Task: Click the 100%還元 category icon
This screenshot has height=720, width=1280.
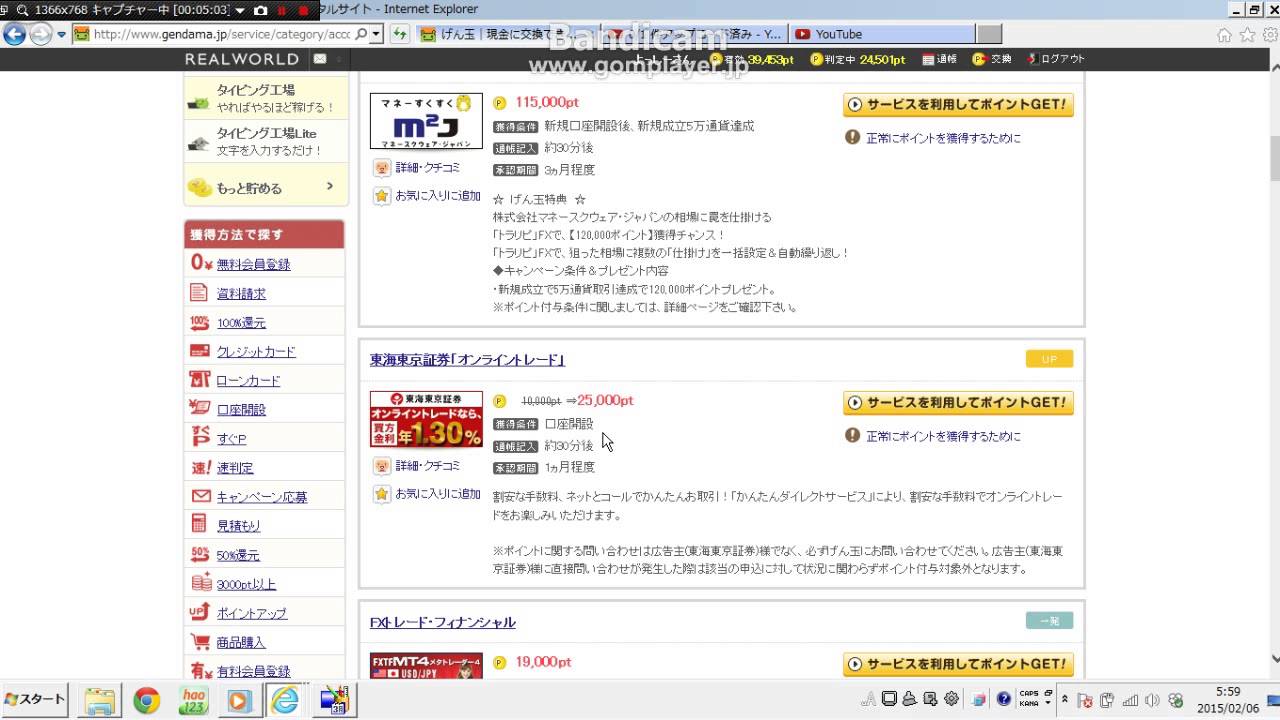Action: click(199, 322)
